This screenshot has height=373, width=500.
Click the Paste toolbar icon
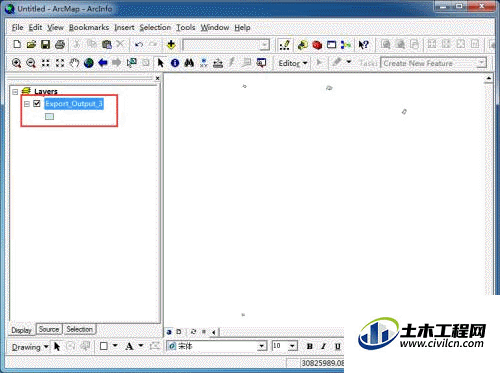tap(106, 44)
